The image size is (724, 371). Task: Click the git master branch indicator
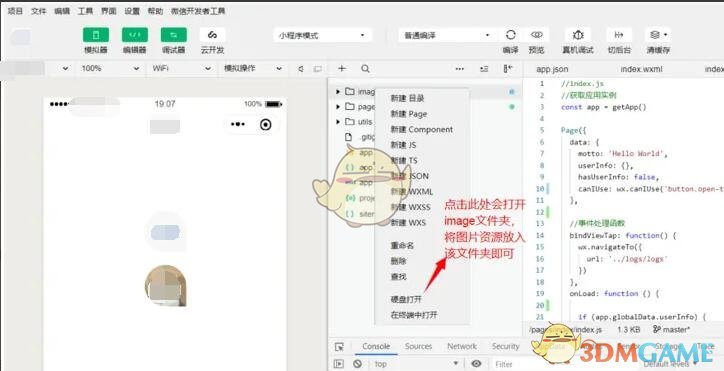click(x=671, y=329)
